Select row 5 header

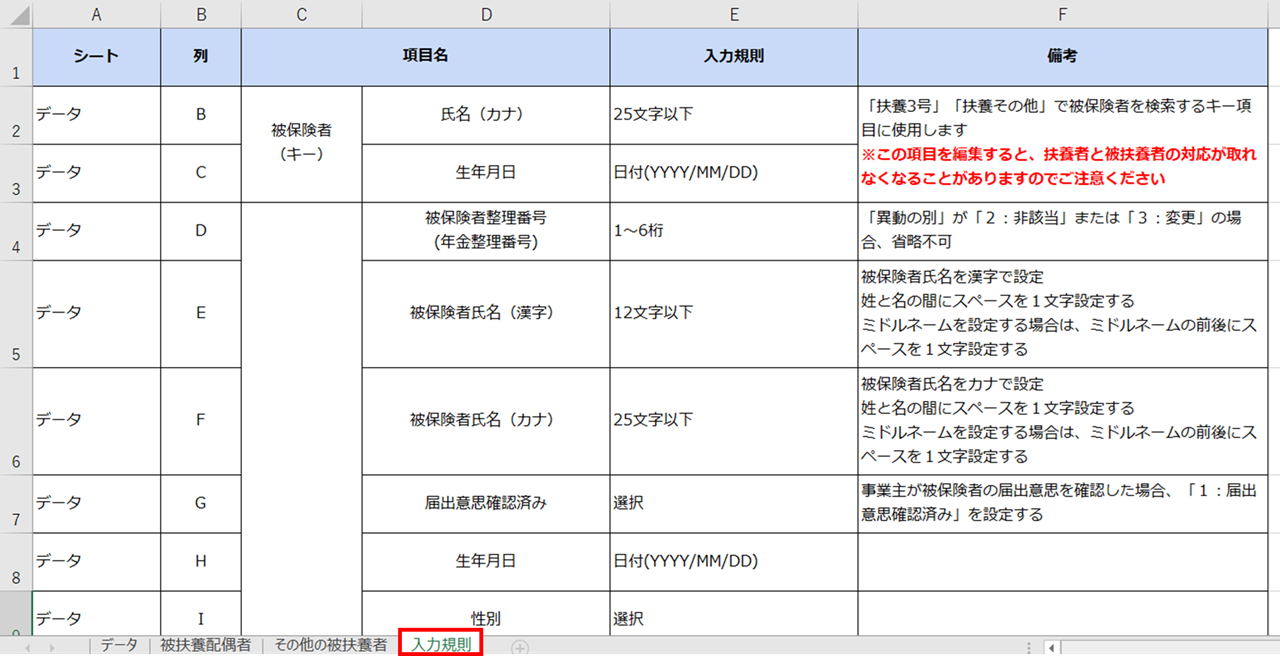click(16, 314)
